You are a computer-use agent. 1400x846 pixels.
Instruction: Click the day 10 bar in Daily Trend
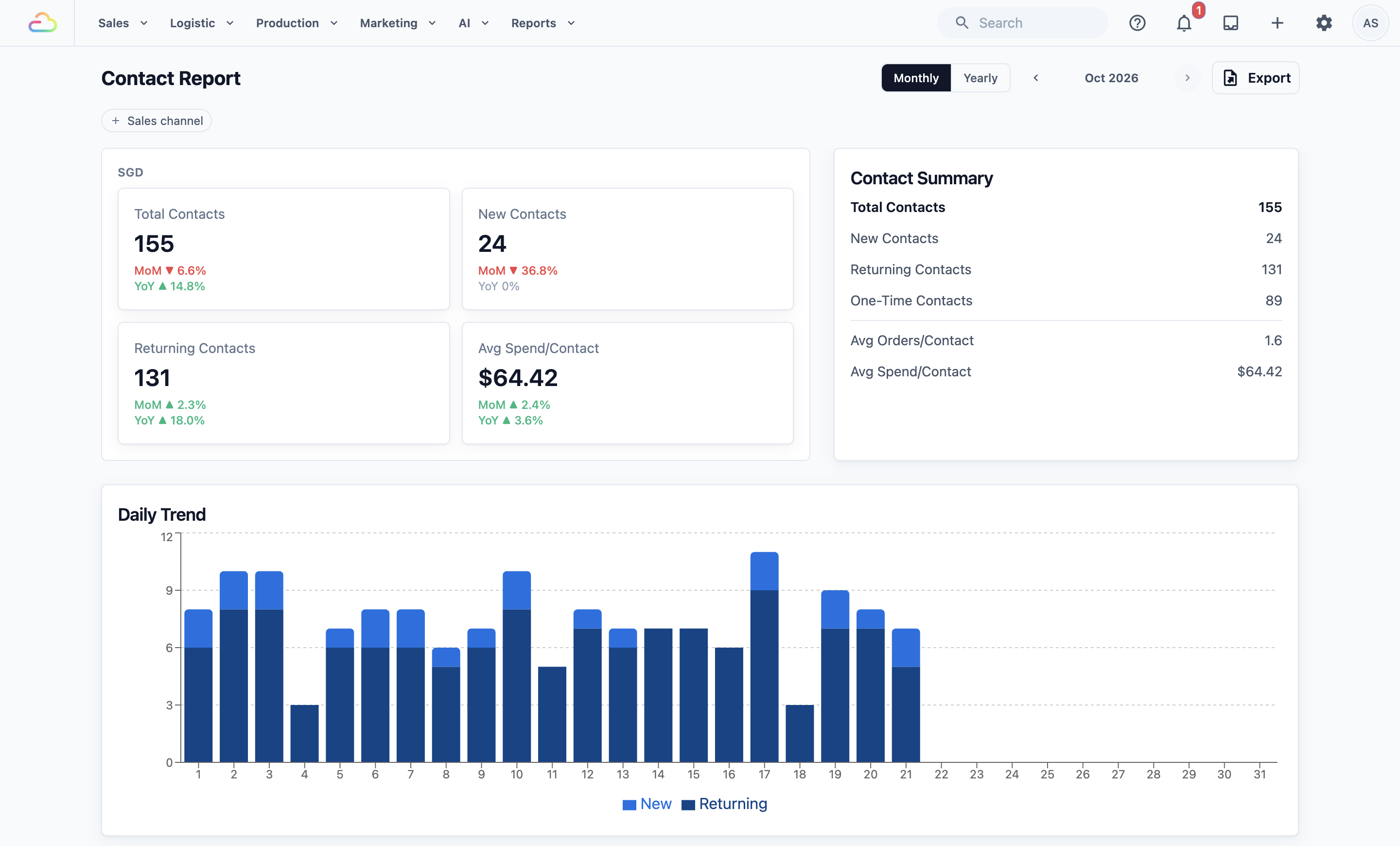tap(516, 667)
